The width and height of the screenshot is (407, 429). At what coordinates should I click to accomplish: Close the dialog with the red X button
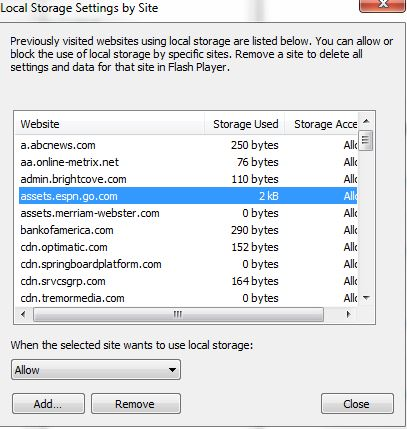pos(383,5)
